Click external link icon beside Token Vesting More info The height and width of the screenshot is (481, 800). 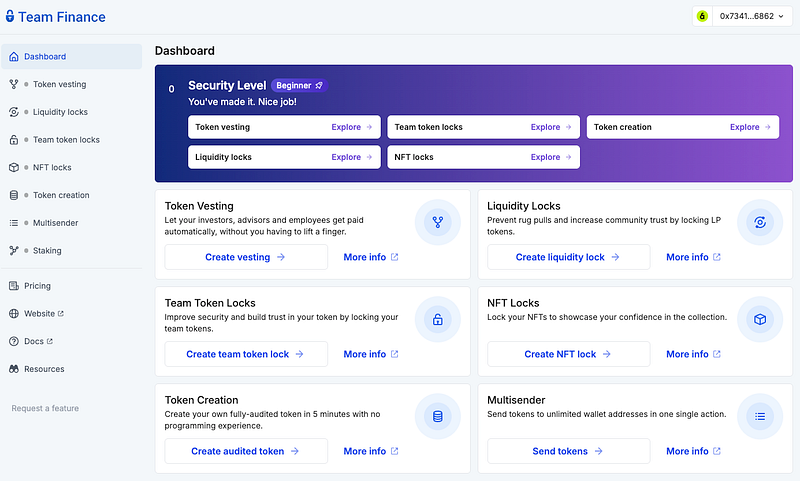(x=394, y=257)
